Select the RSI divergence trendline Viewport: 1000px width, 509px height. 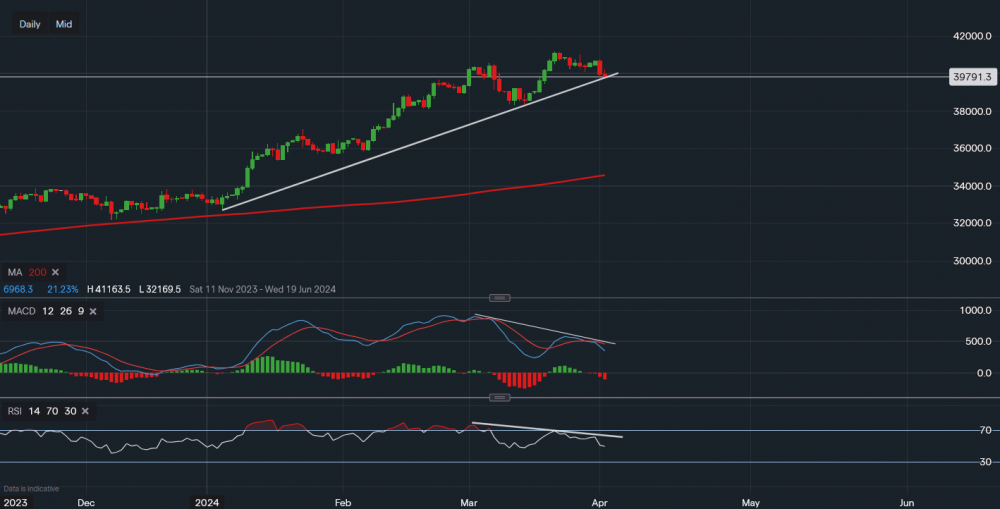coord(545,430)
